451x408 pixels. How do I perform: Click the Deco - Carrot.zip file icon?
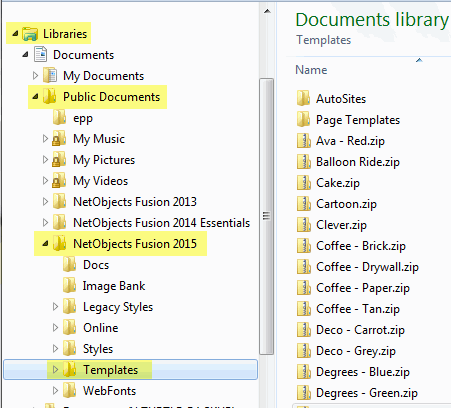tap(304, 330)
